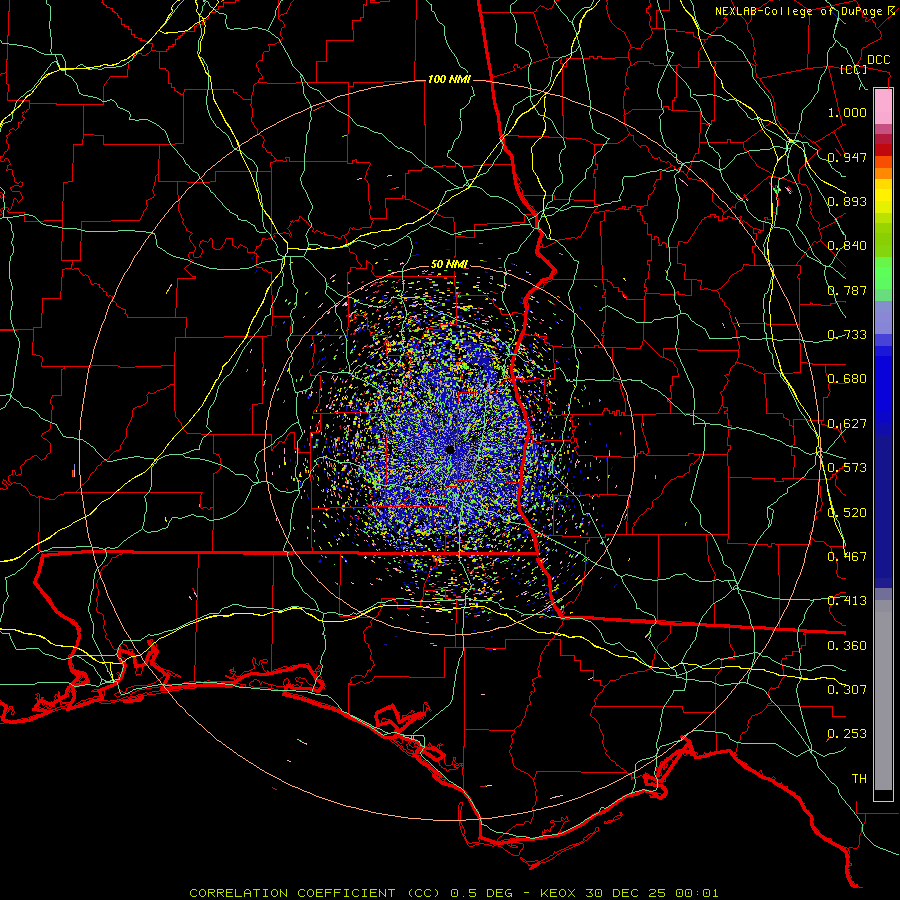The height and width of the screenshot is (900, 900).
Task: Click the 0.573 legend value
Action: click(x=847, y=468)
